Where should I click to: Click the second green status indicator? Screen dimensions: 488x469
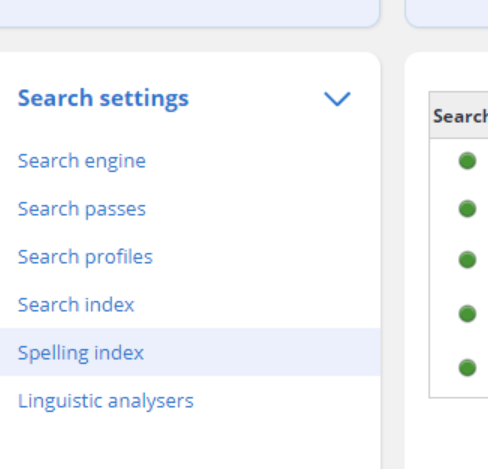coord(467,209)
